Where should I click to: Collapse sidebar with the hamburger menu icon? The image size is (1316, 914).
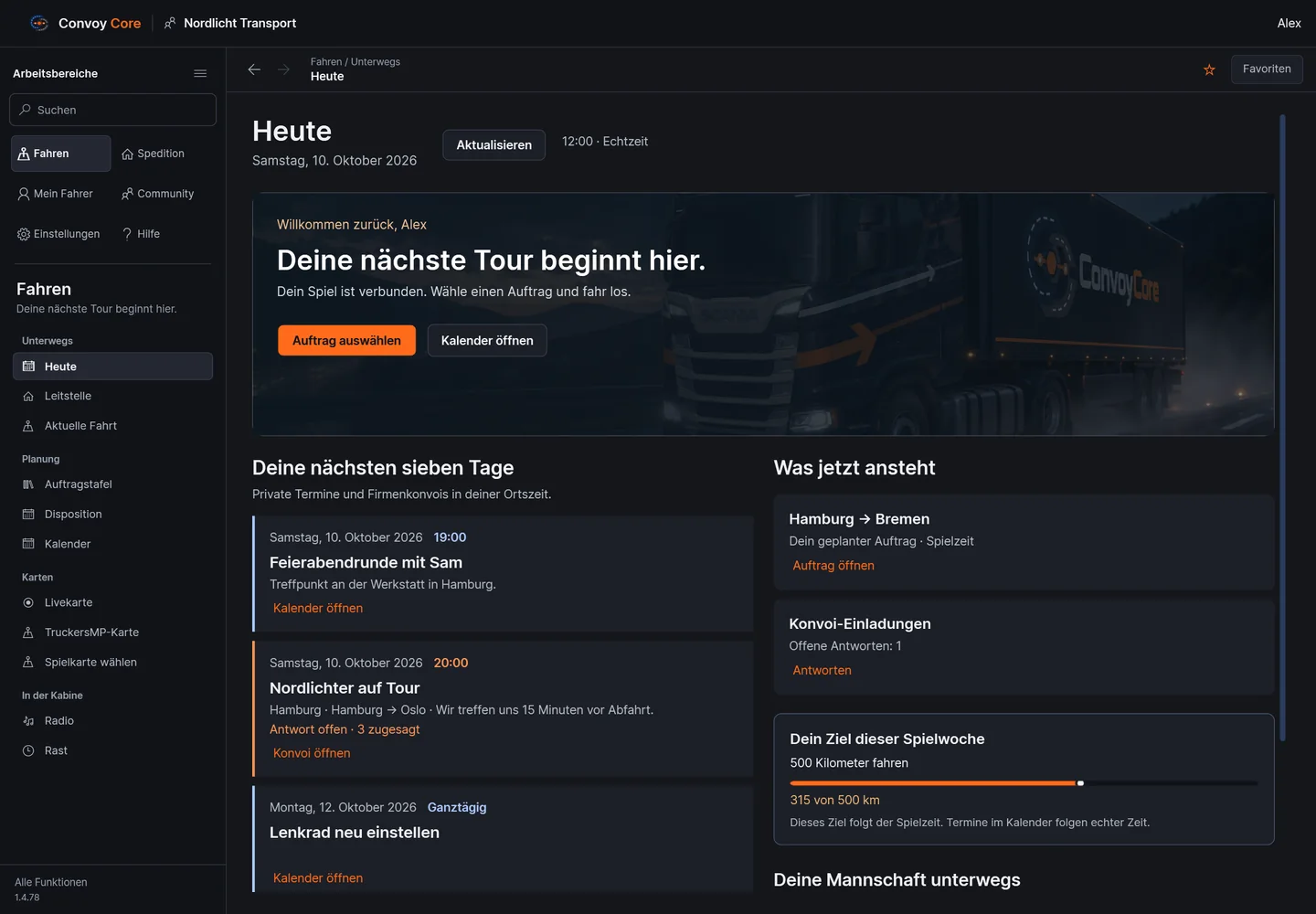click(200, 73)
